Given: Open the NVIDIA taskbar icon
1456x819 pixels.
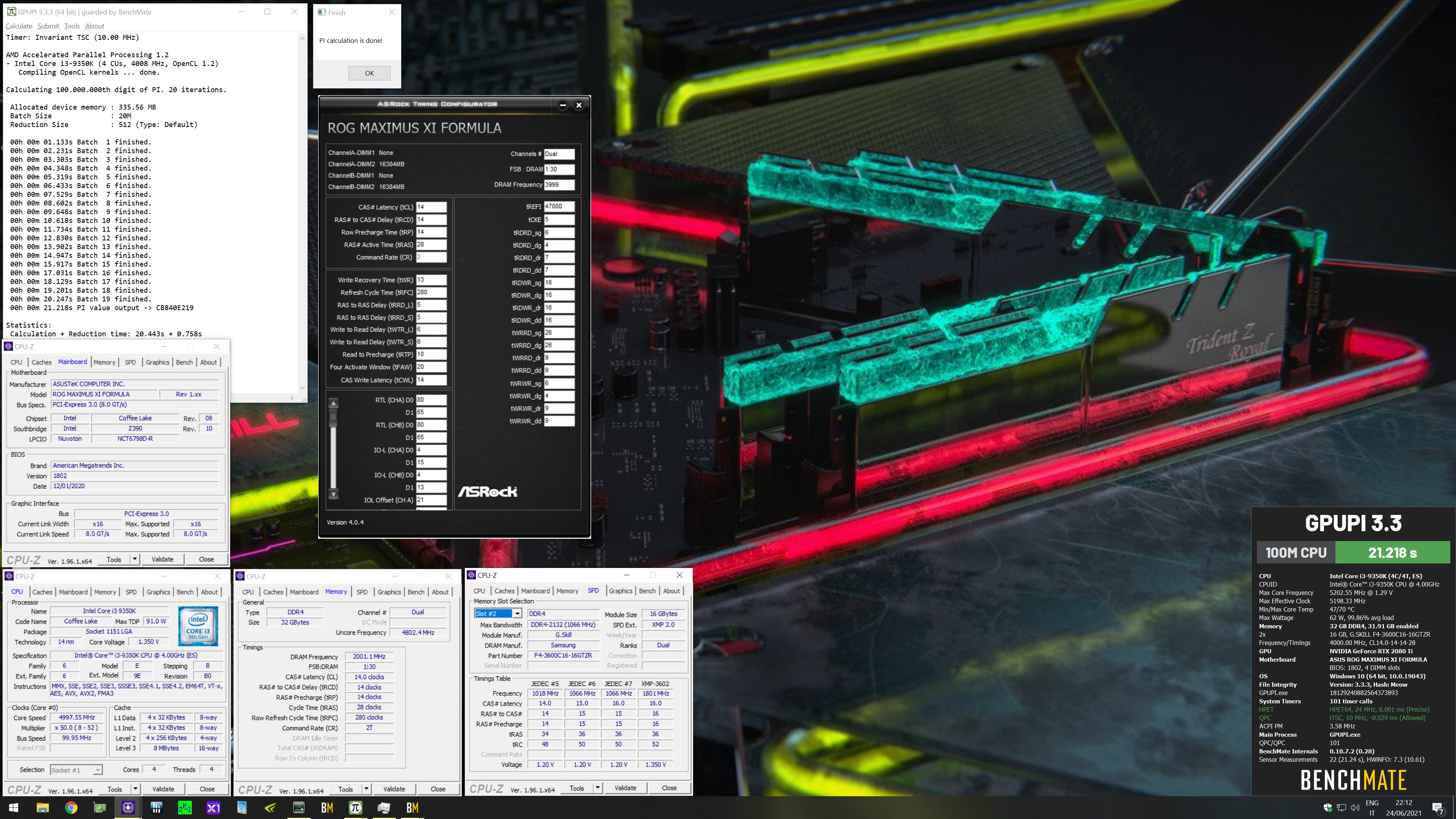Looking at the screenshot, I should pos(270,808).
